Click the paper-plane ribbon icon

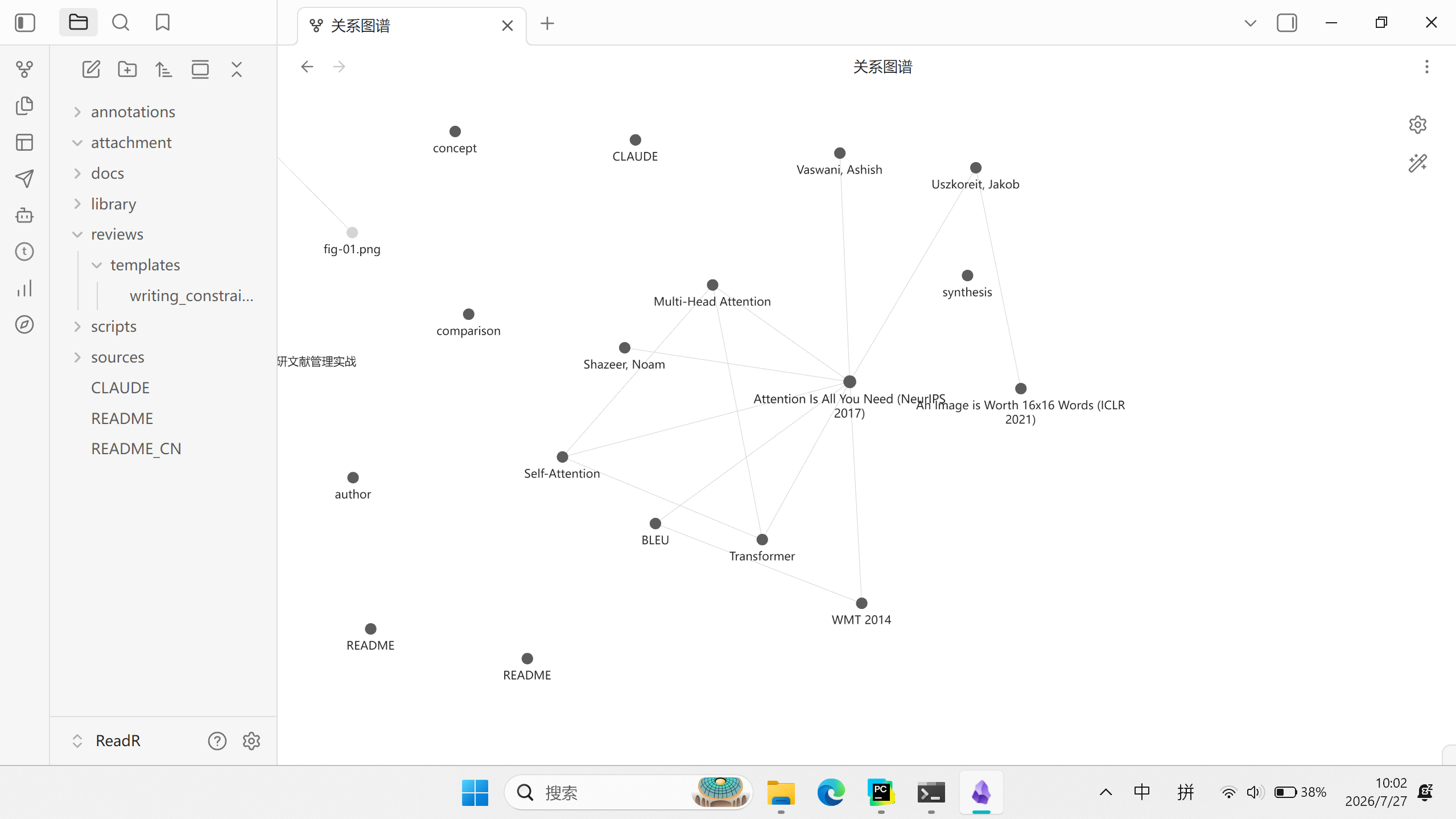[x=24, y=179]
